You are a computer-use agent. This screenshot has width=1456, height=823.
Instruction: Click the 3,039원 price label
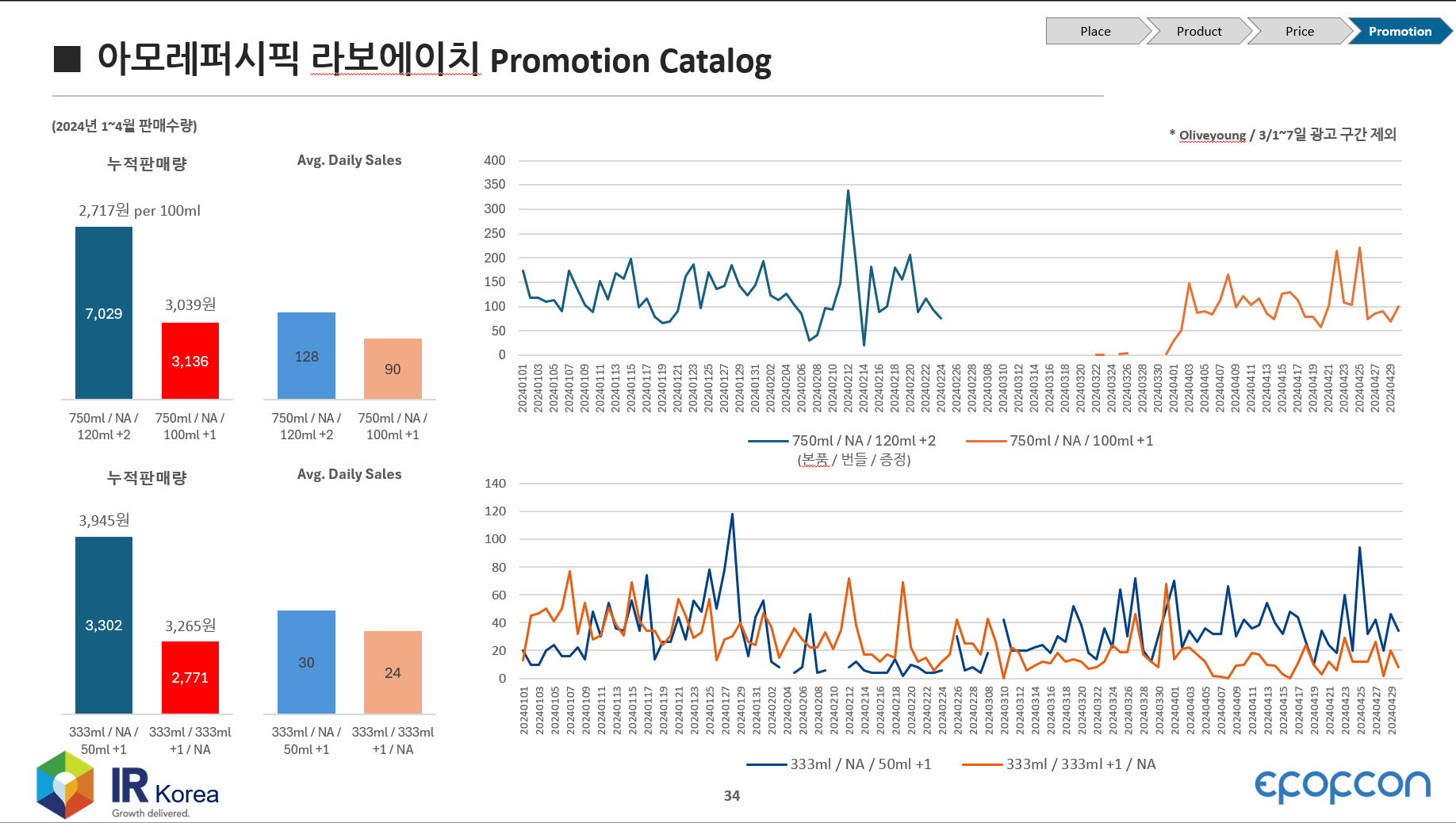190,304
